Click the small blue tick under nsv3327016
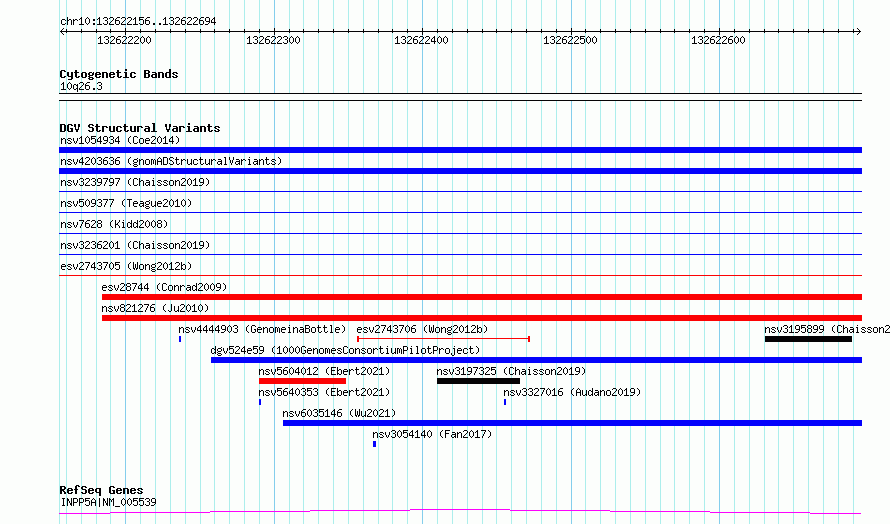Image resolution: width=890 pixels, height=524 pixels. pyautogui.click(x=505, y=402)
